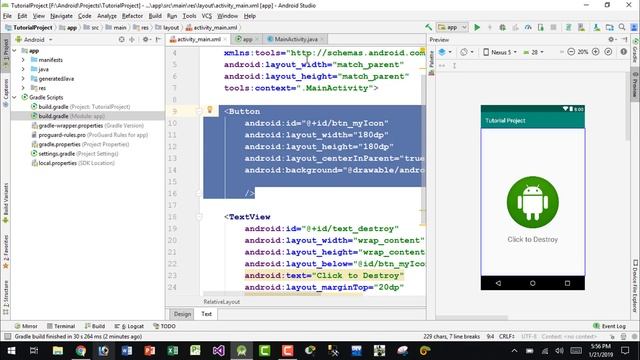Open API level 28 dropdown
Image resolution: width=640 pixels, height=360 pixels.
point(533,52)
